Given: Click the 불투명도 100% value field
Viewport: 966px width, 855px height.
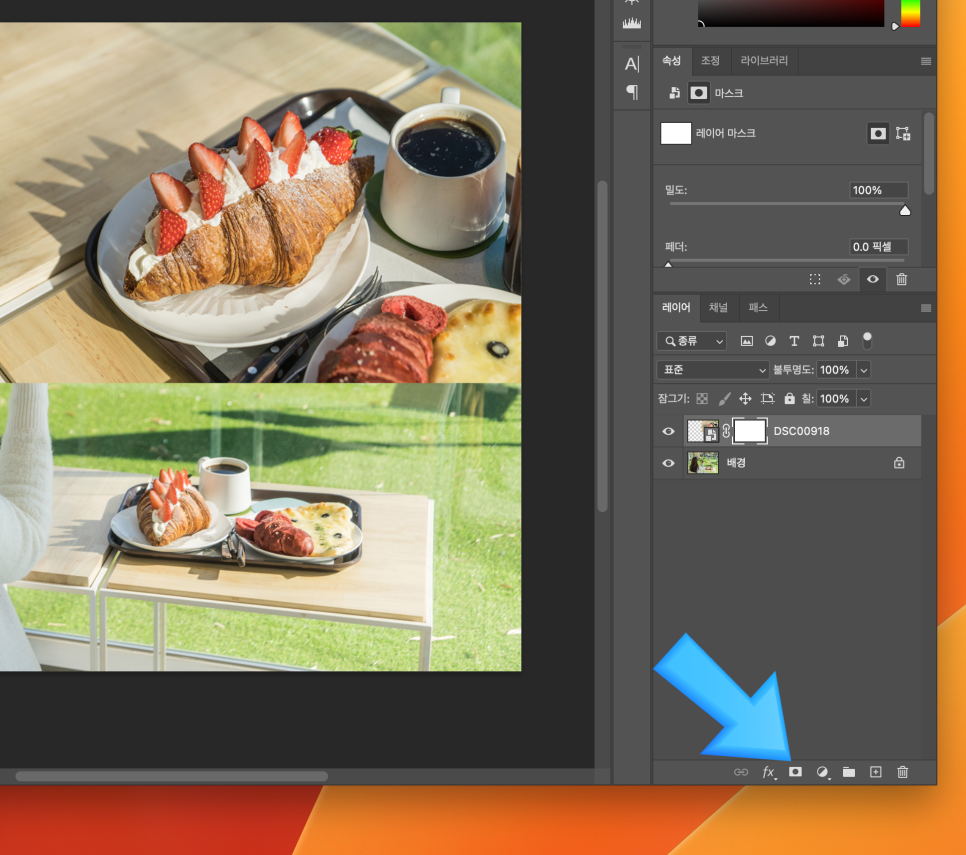Looking at the screenshot, I should point(835,370).
